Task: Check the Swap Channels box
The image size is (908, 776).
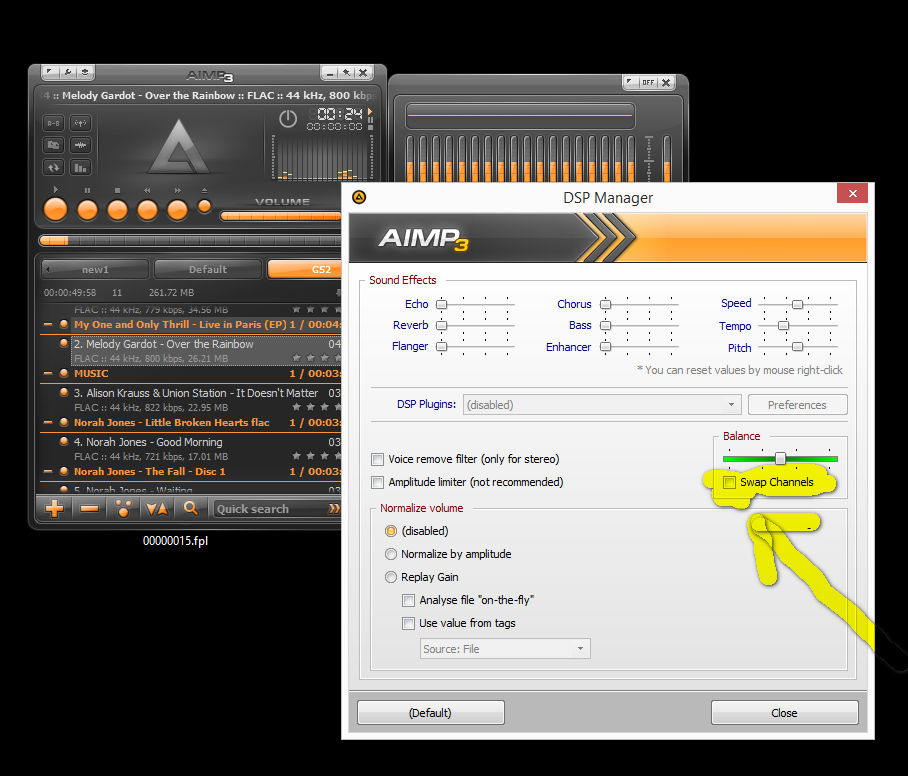Action: click(x=730, y=483)
